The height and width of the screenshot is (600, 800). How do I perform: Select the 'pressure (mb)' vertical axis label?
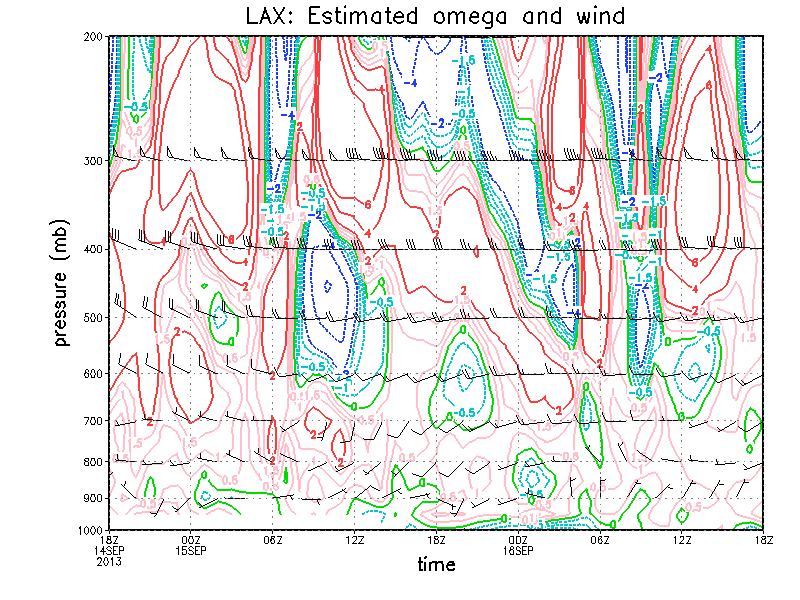click(62, 284)
